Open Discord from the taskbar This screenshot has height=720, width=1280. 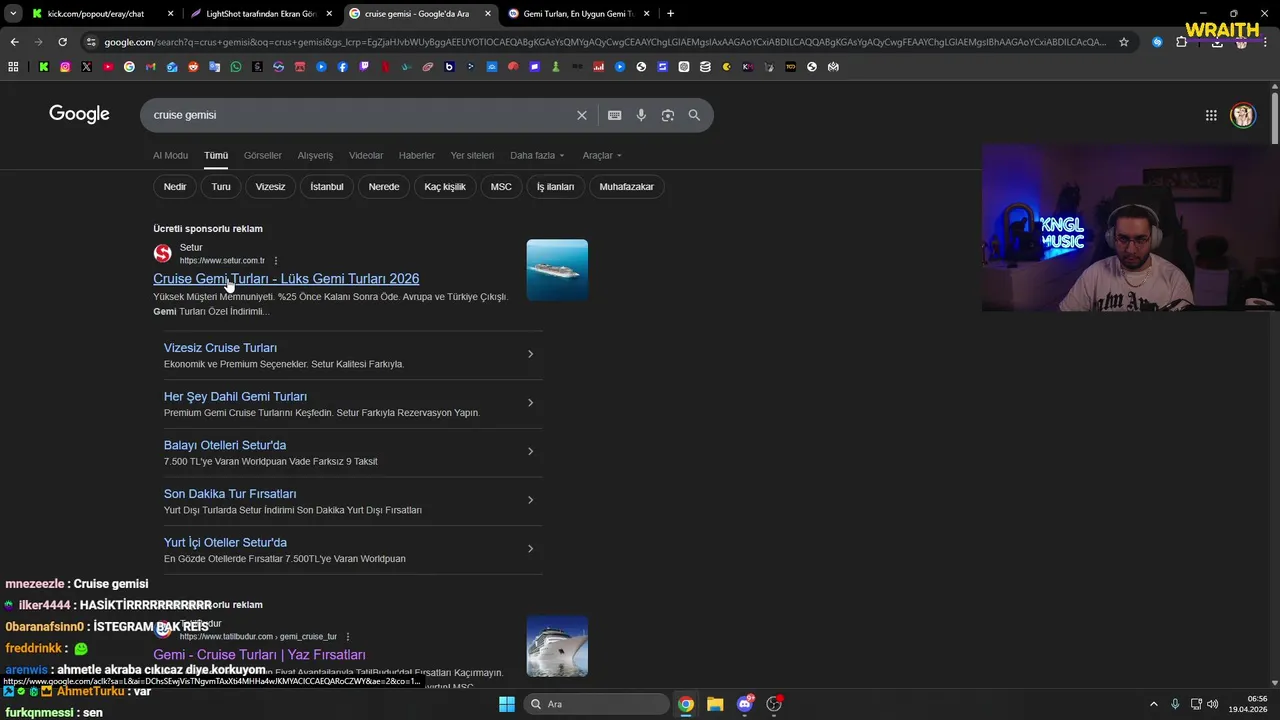pyautogui.click(x=745, y=704)
